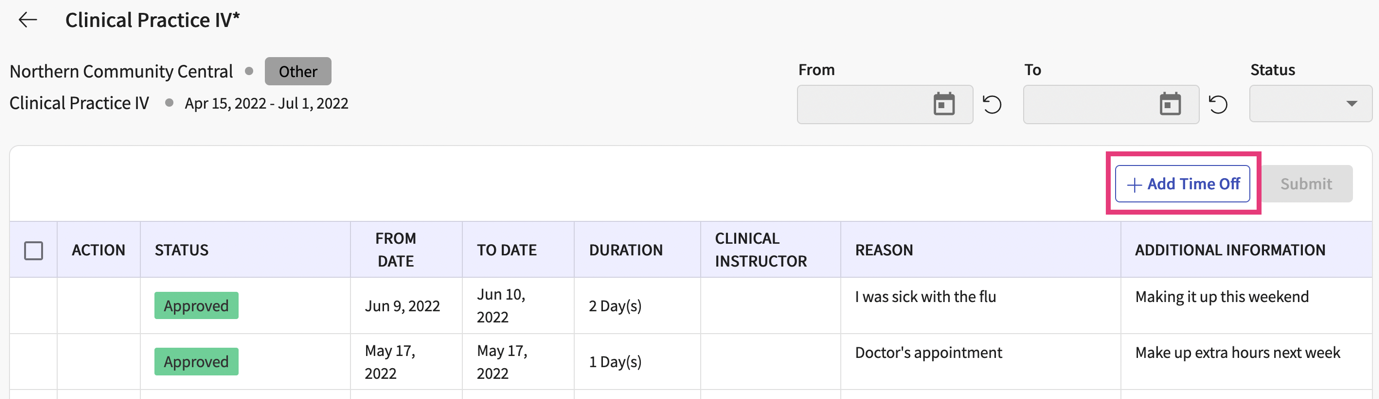Viewport: 1379px width, 399px height.
Task: Sort by the DURATION column header
Action: pyautogui.click(x=626, y=250)
